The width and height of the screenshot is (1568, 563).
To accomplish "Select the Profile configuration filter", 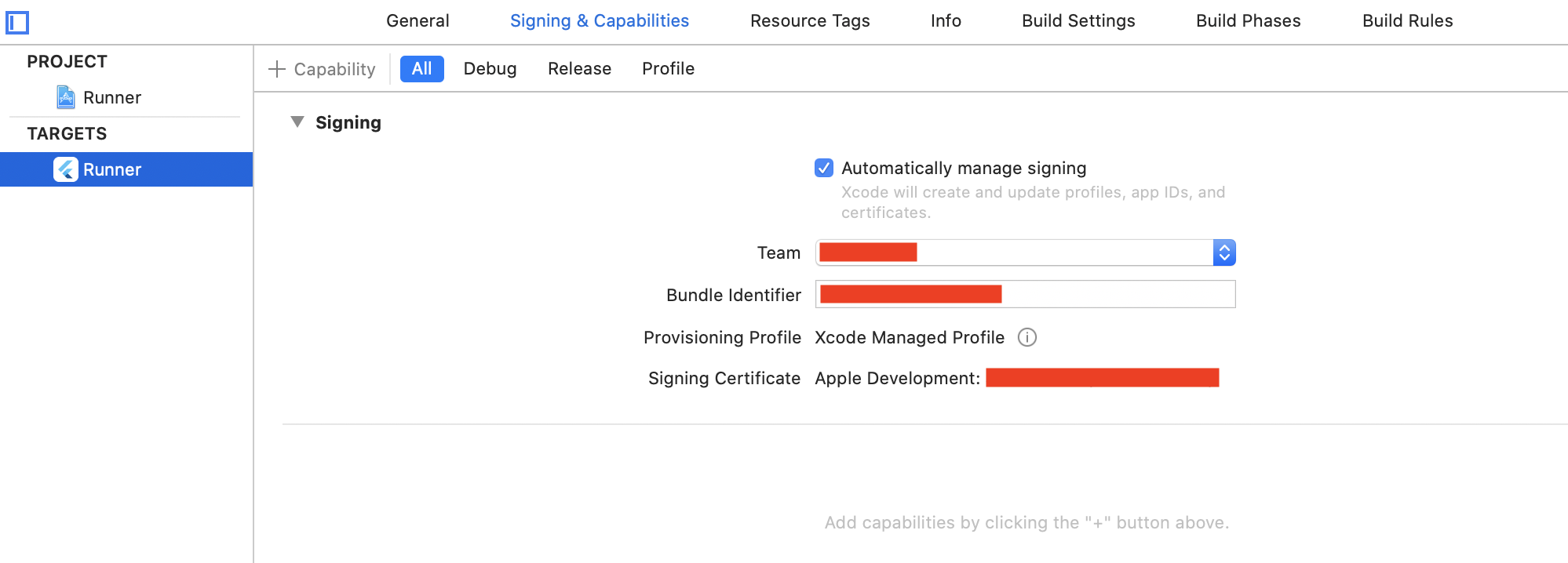I will pos(668,69).
